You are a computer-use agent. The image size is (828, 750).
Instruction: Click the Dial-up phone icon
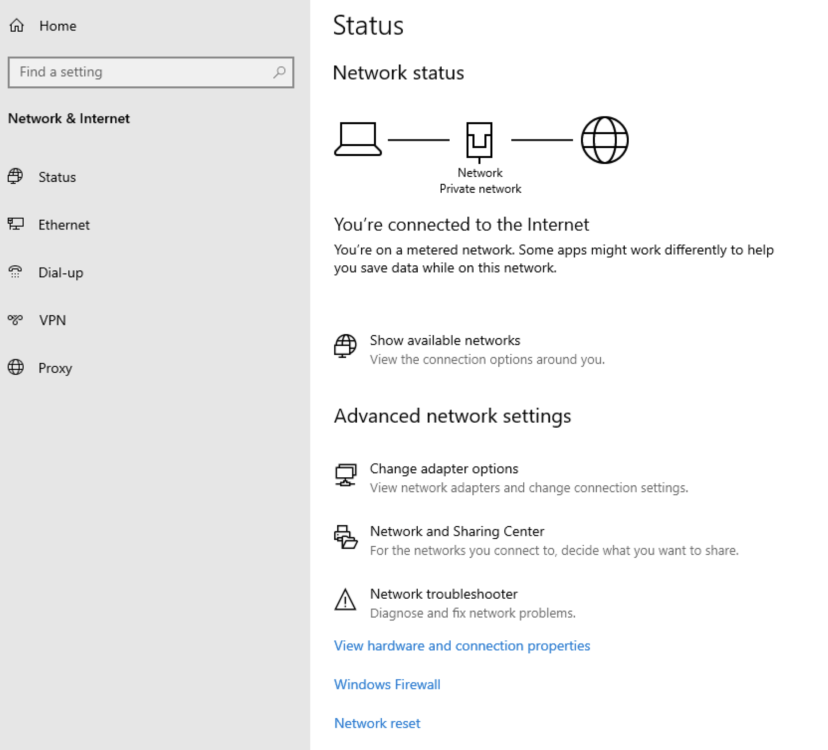15,272
